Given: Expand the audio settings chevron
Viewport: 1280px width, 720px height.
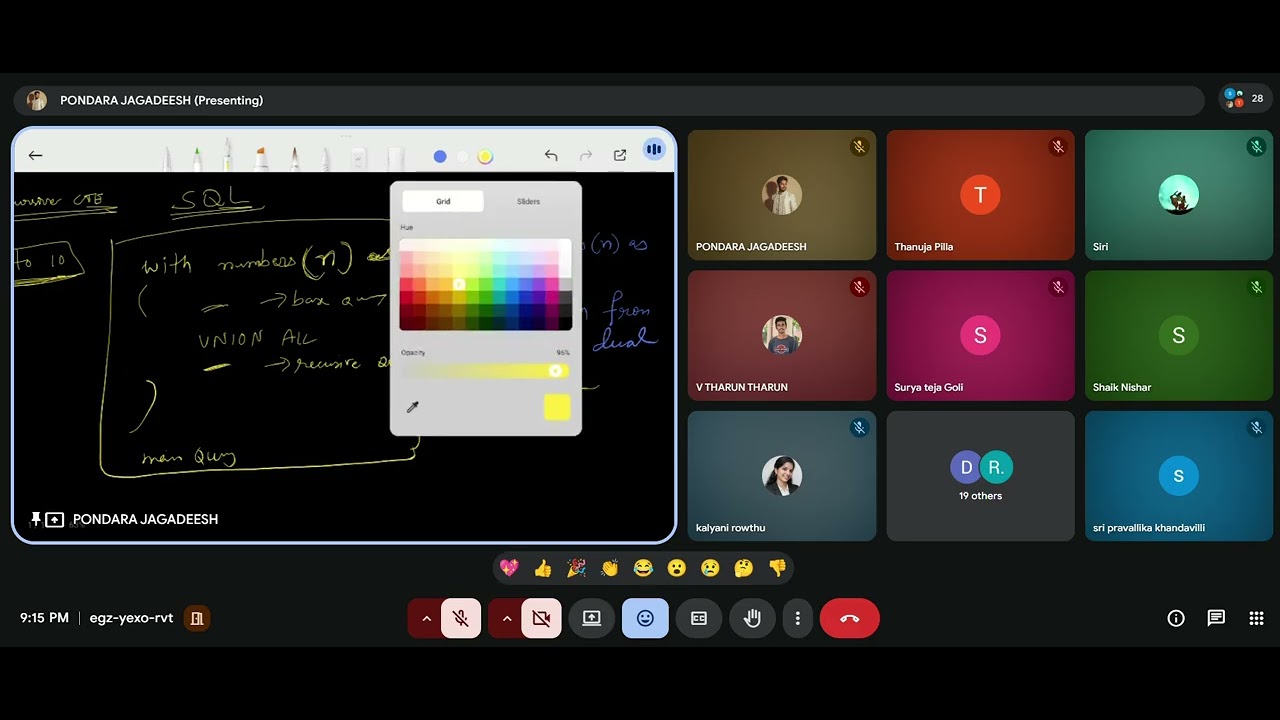Looking at the screenshot, I should coord(426,618).
